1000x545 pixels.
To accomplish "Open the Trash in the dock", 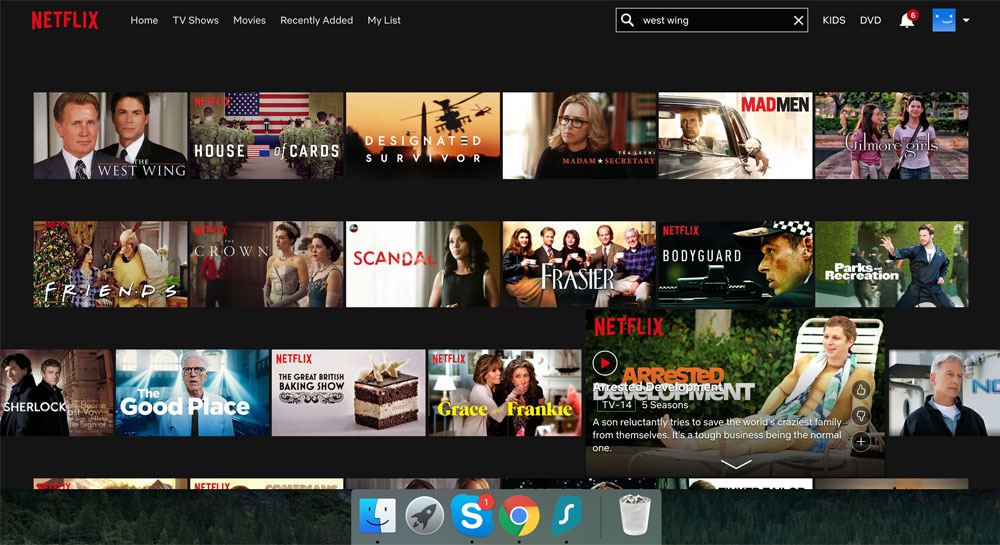I will [635, 516].
